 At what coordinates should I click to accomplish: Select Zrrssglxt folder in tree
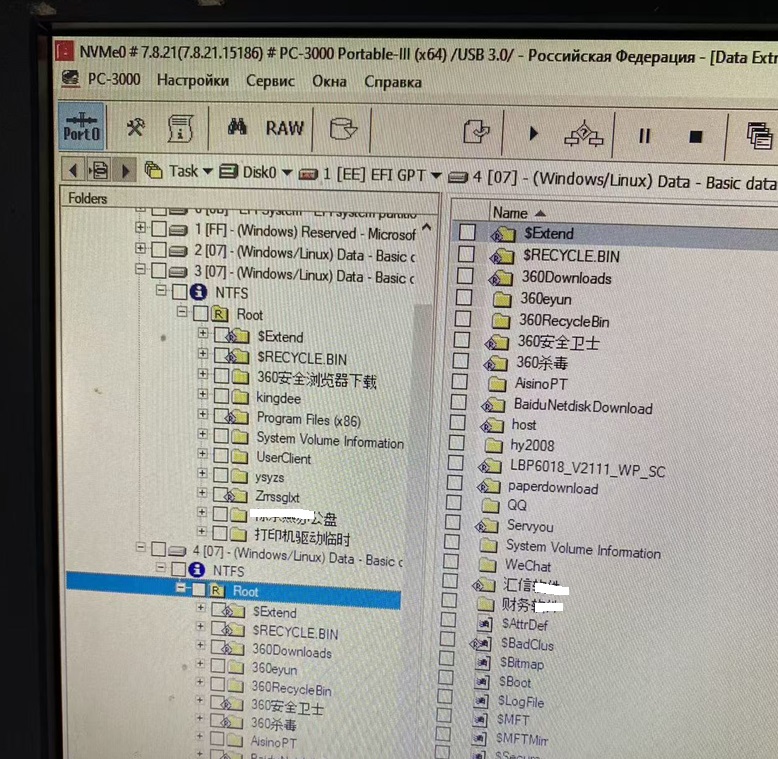(277, 497)
